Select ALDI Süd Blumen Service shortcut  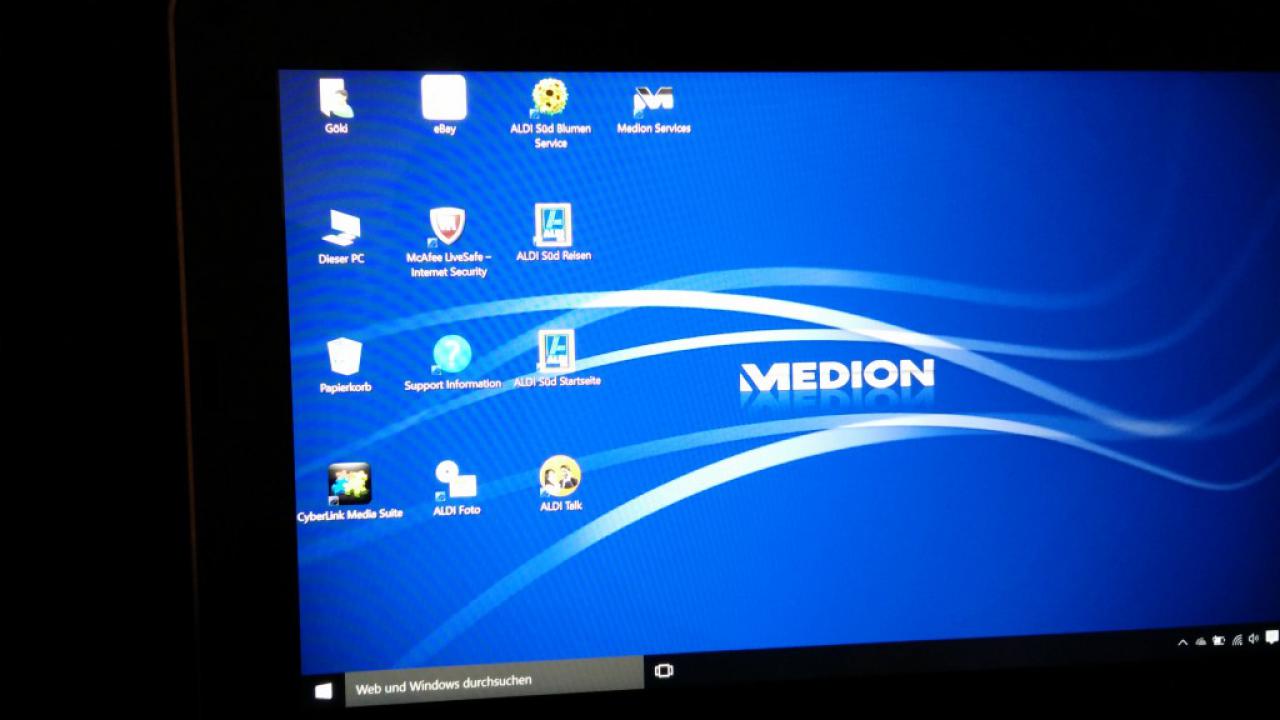click(550, 114)
